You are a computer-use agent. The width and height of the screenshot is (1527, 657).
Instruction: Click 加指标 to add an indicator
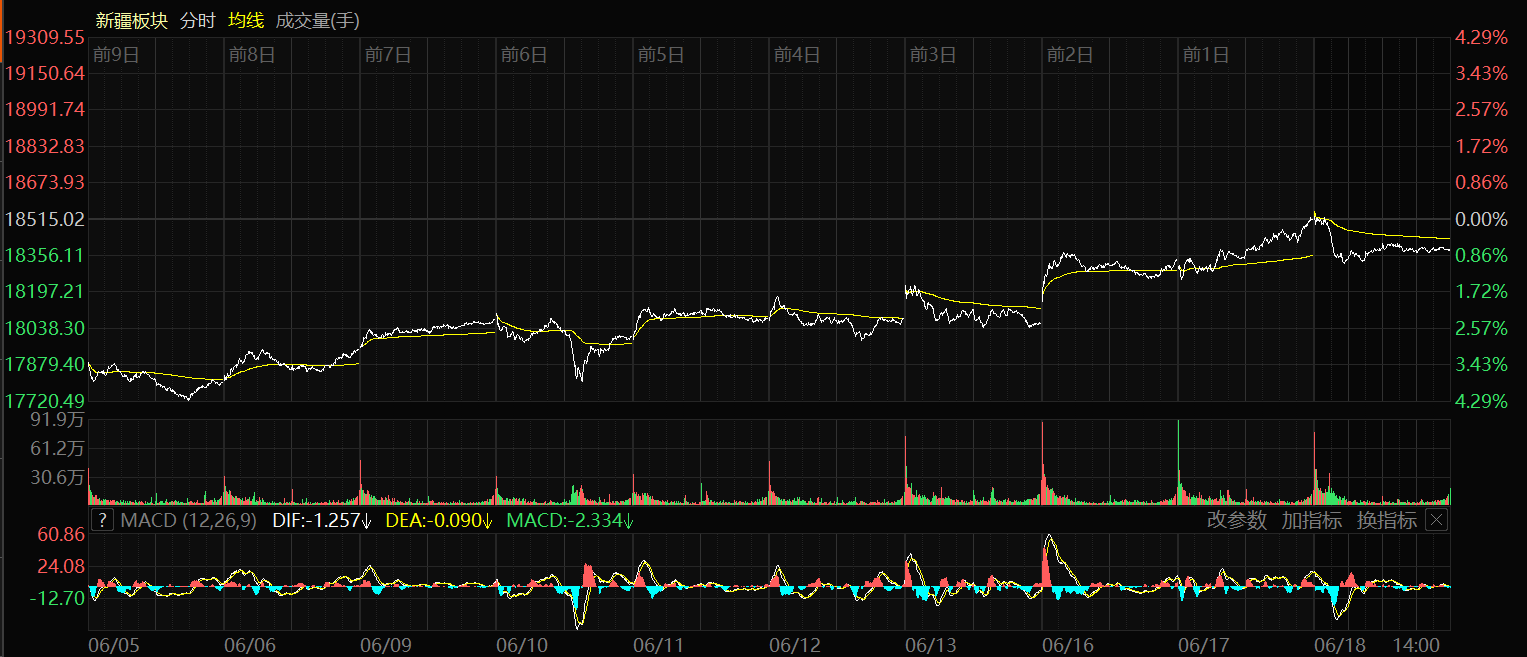[x=1311, y=520]
